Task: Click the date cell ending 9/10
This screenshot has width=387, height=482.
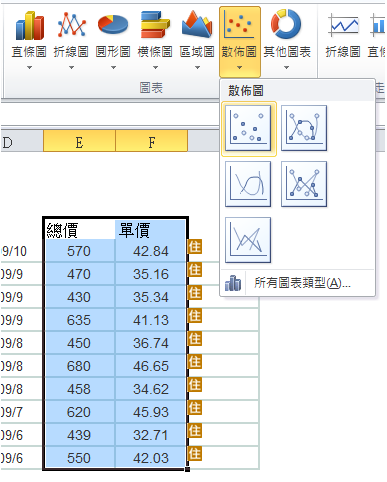Action: tap(21, 251)
